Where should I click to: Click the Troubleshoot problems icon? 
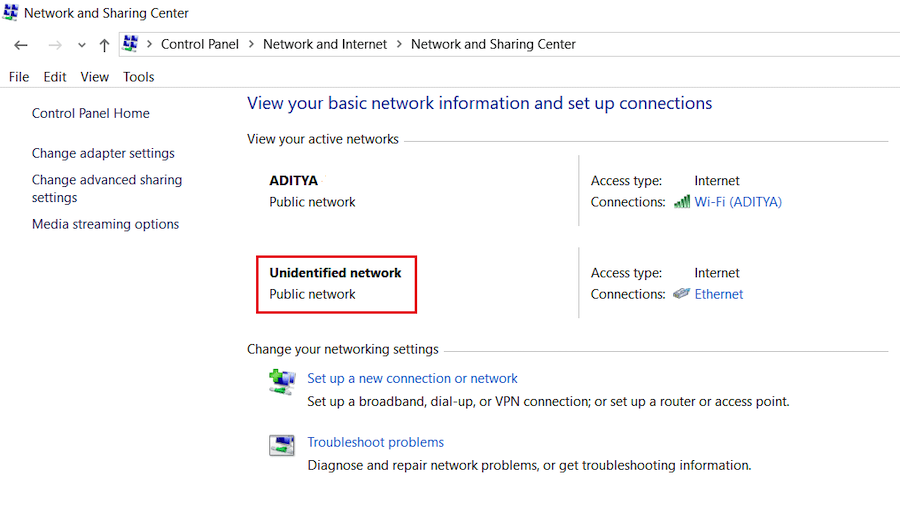(x=282, y=445)
